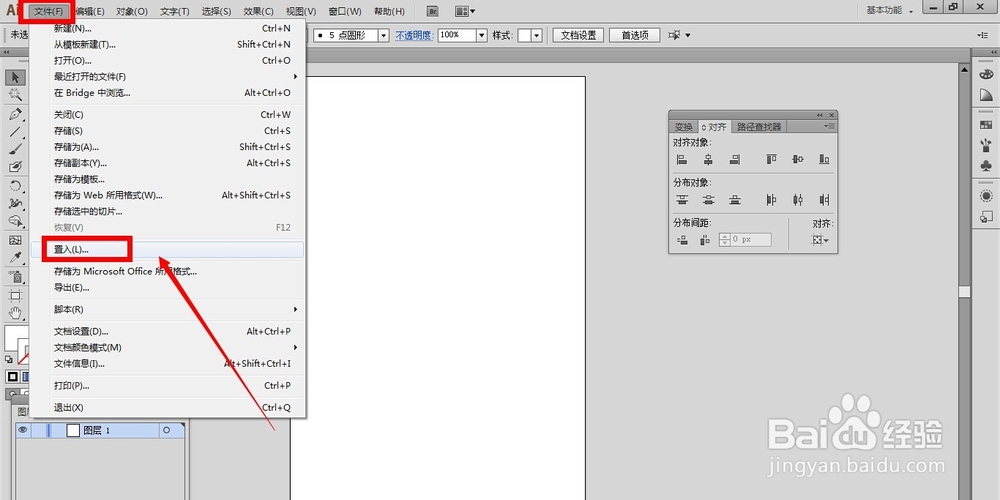This screenshot has height=500, width=1000.
Task: Select the Hand tool
Action: [x=15, y=313]
